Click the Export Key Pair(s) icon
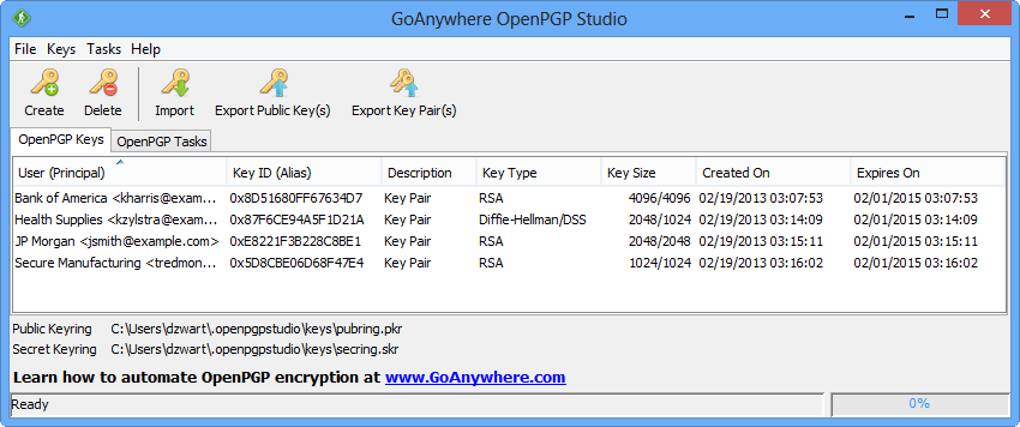This screenshot has height=427, width=1020. pyautogui.click(x=403, y=83)
